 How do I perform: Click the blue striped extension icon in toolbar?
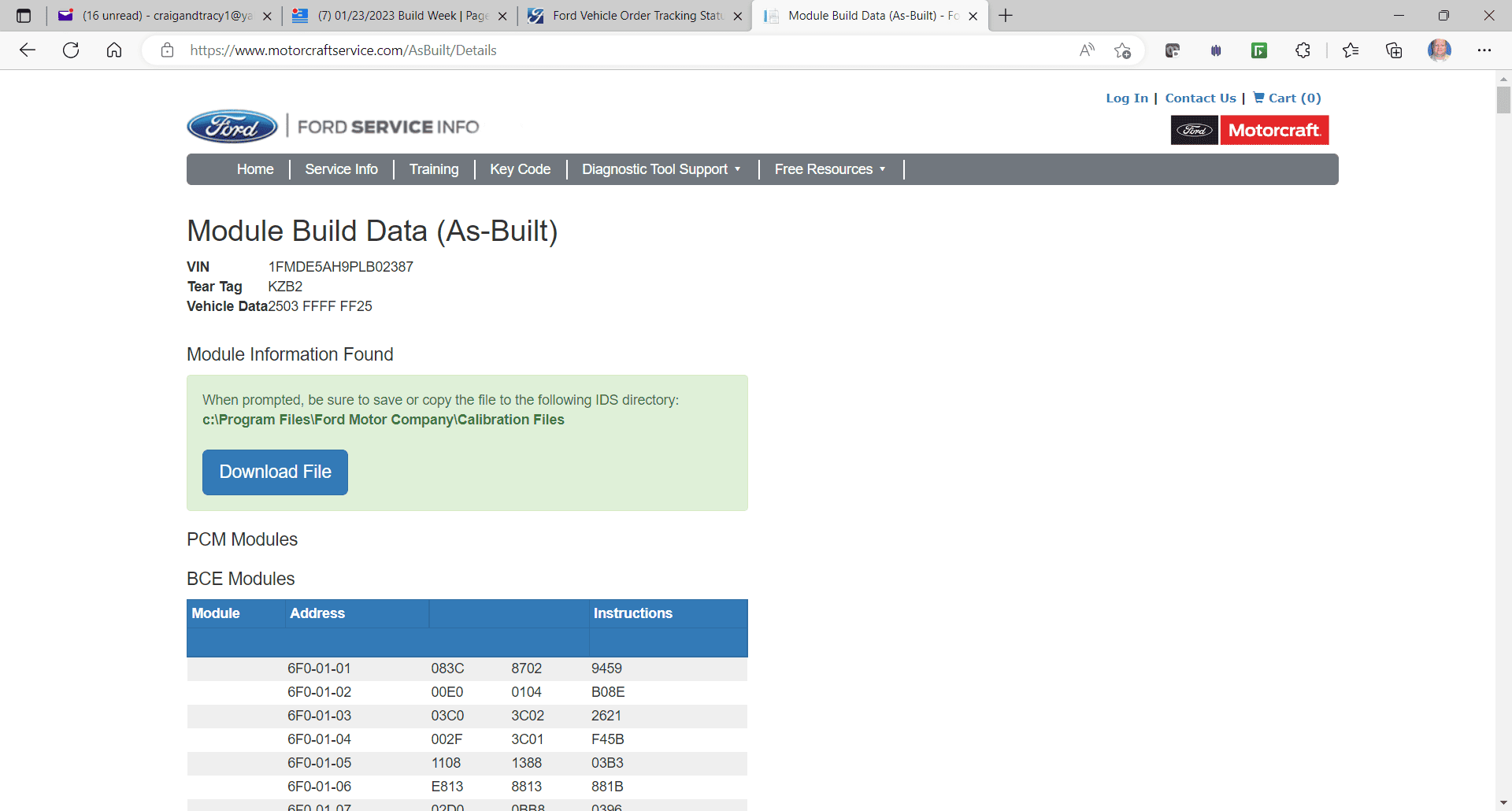(x=1216, y=50)
